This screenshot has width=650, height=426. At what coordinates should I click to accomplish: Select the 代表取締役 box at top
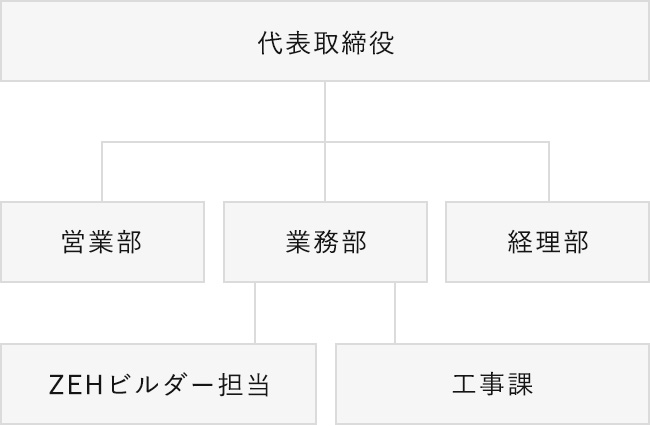tap(325, 41)
